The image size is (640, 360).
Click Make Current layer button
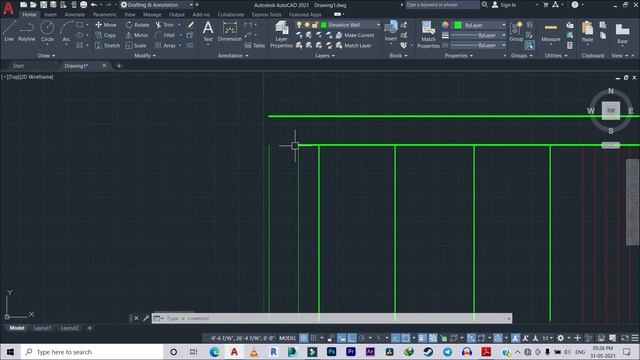[355, 35]
